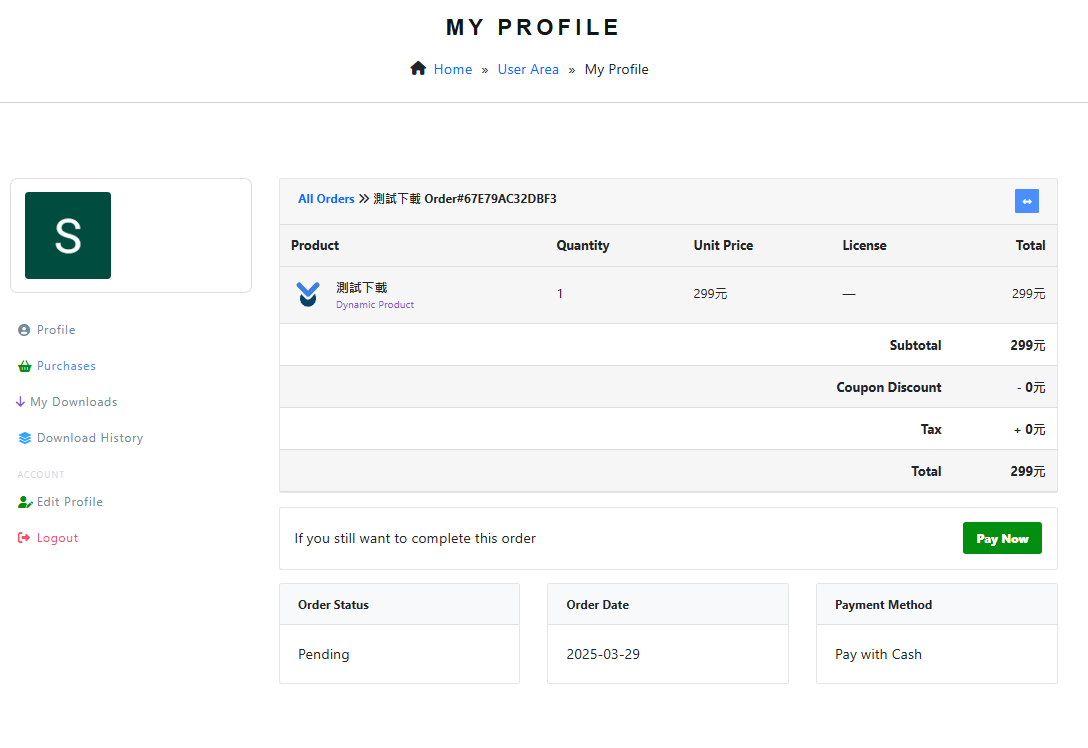This screenshot has height=748, width=1088.
Task: Click the Purchases basket icon
Action: coord(24,366)
